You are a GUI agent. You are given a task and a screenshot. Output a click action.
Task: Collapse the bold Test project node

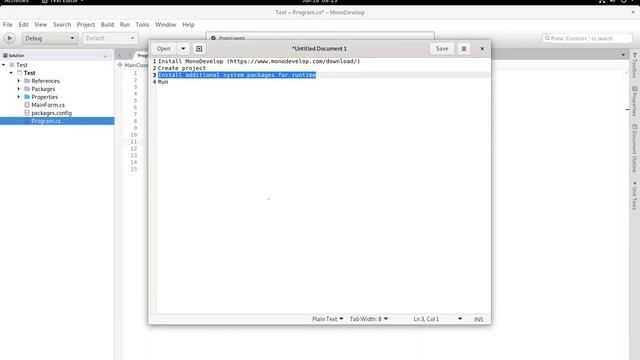tap(11, 73)
